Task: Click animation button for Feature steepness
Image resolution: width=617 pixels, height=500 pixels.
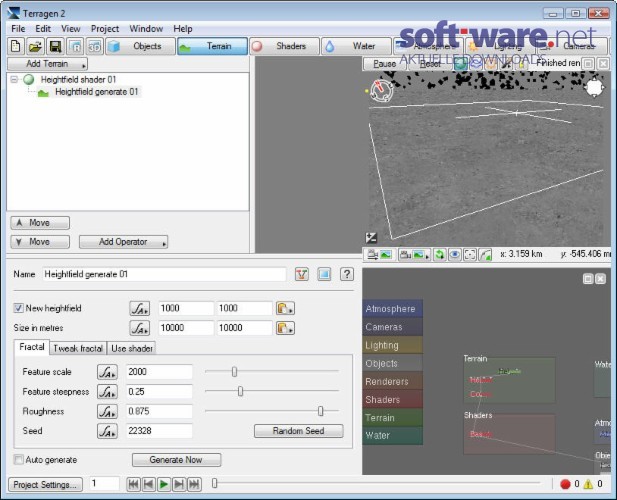Action: 107,392
